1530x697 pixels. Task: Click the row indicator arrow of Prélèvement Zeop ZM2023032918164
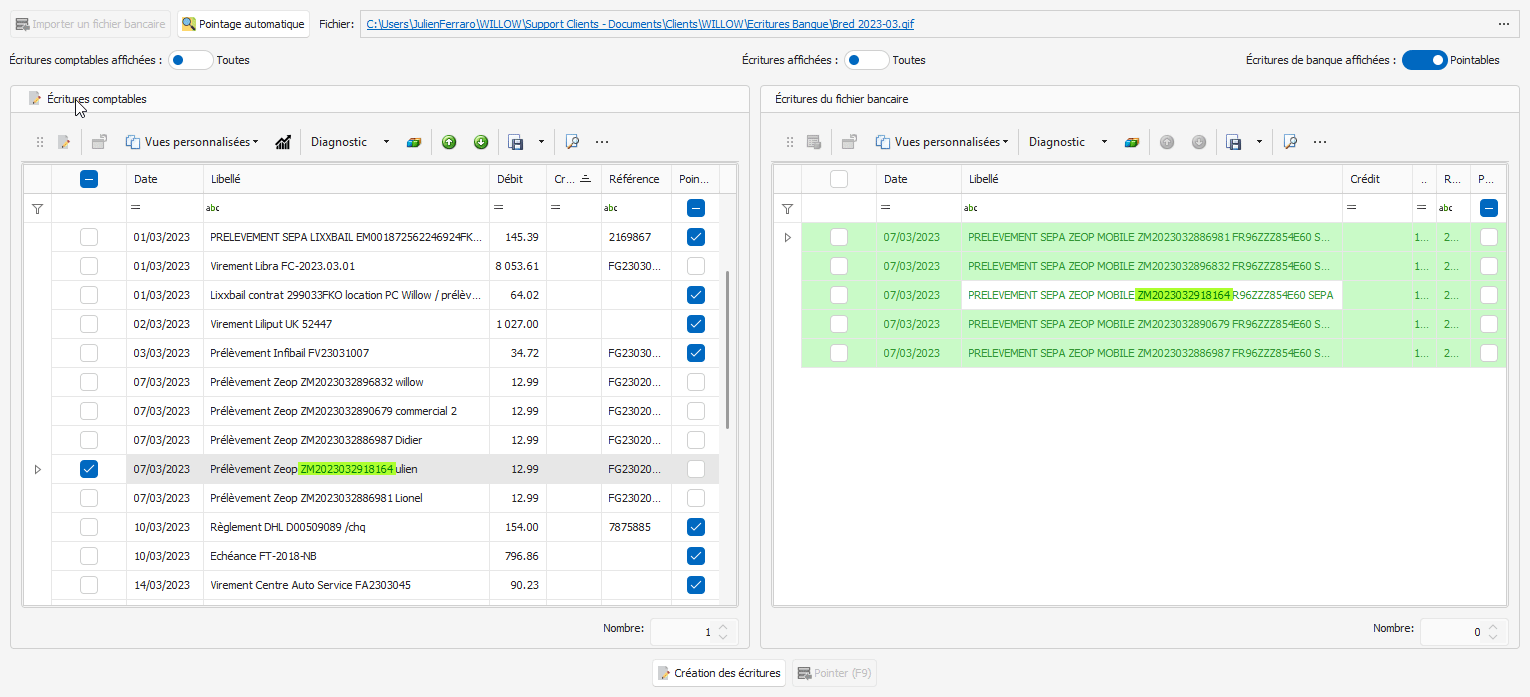coord(38,469)
